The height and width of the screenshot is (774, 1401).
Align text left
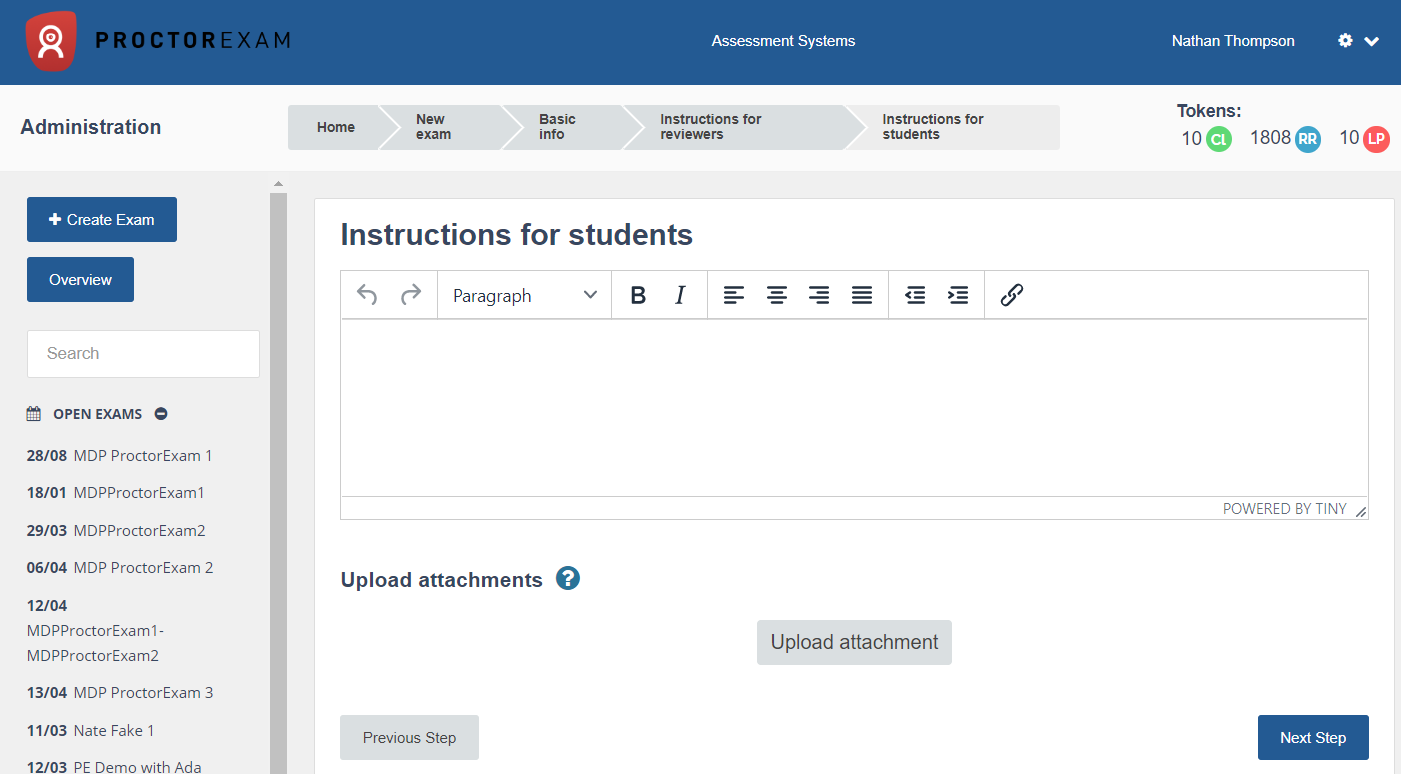tap(734, 295)
